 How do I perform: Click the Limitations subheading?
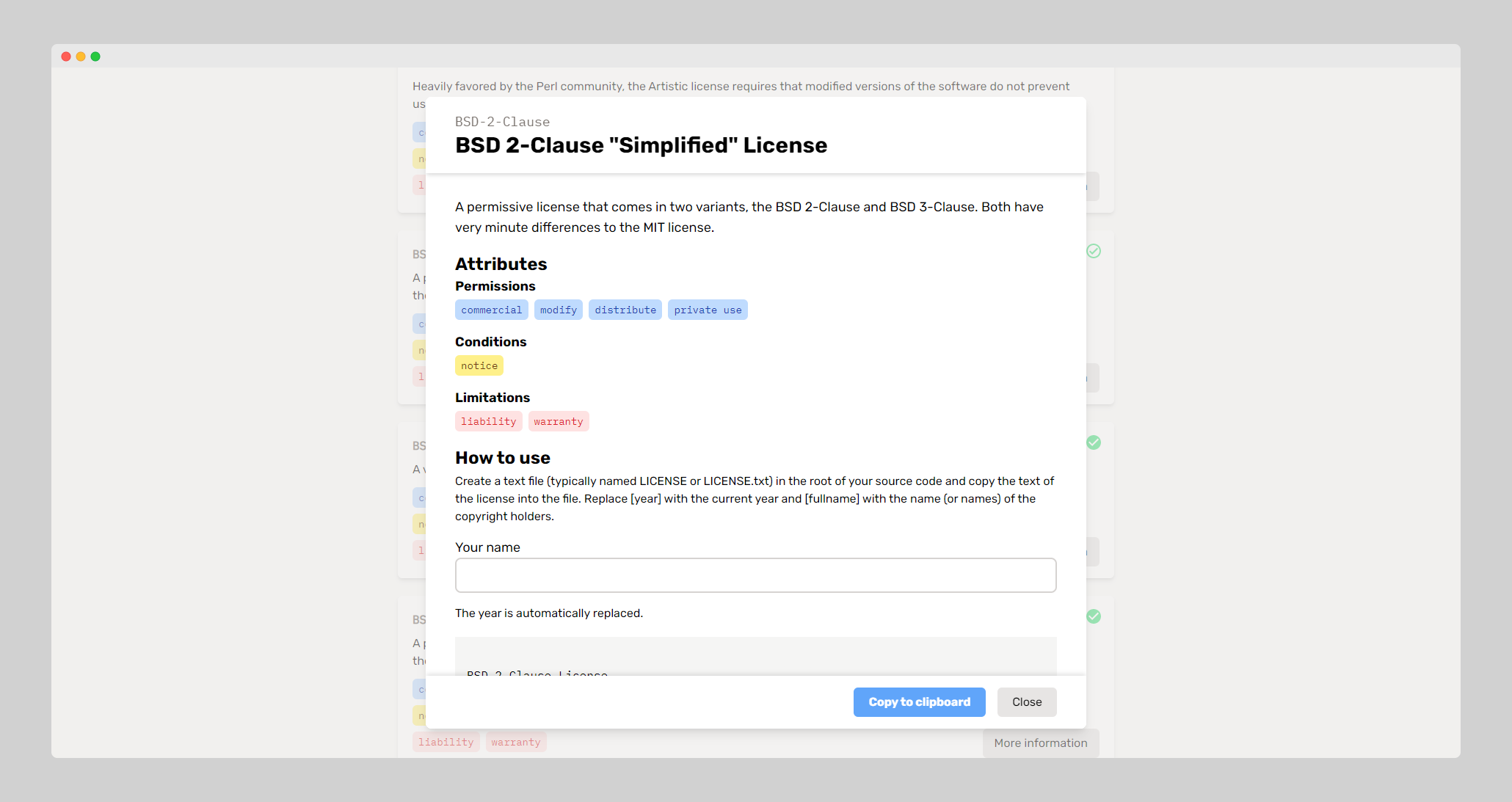point(493,398)
